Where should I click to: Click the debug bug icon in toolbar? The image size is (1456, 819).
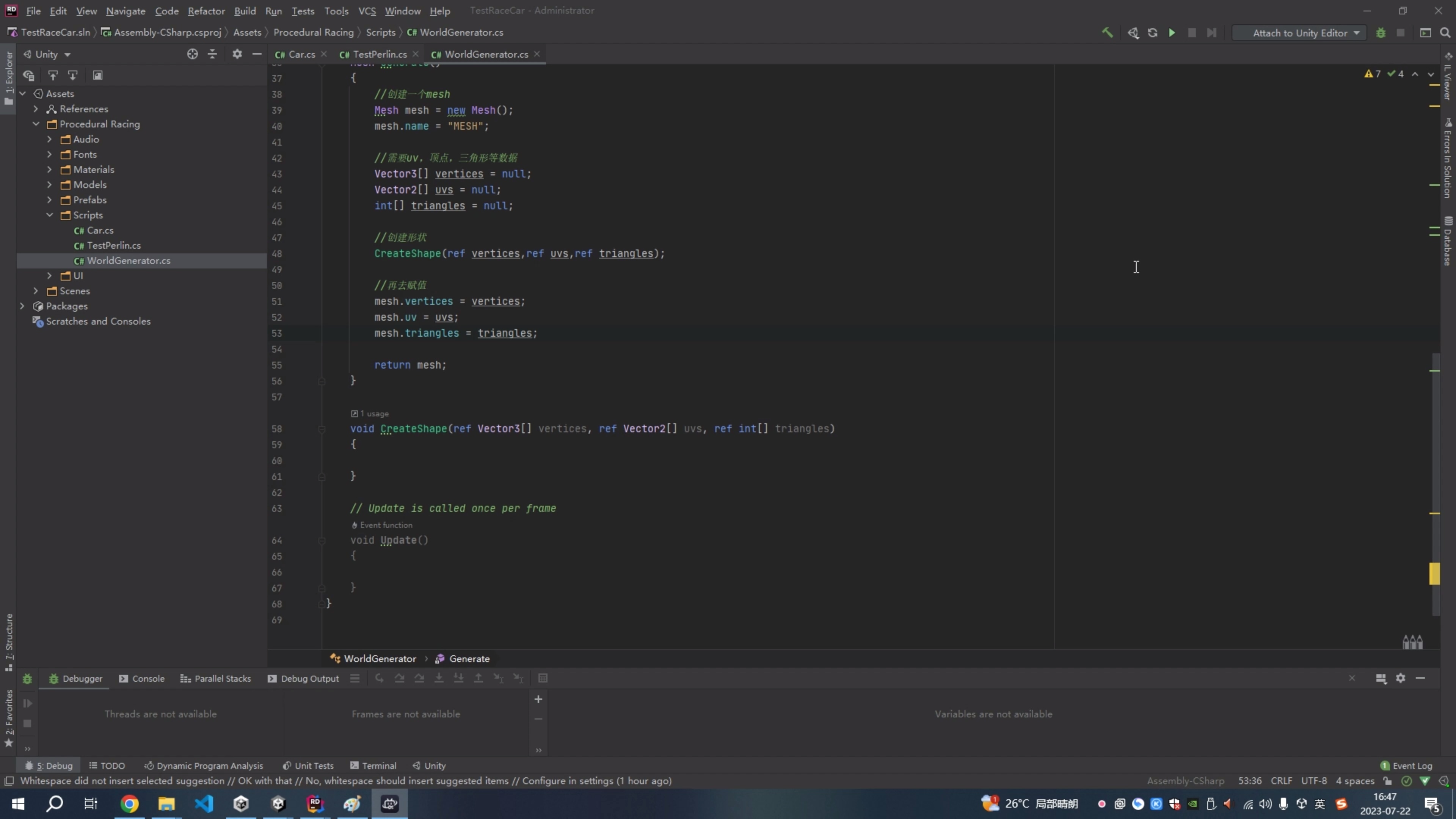[1380, 33]
